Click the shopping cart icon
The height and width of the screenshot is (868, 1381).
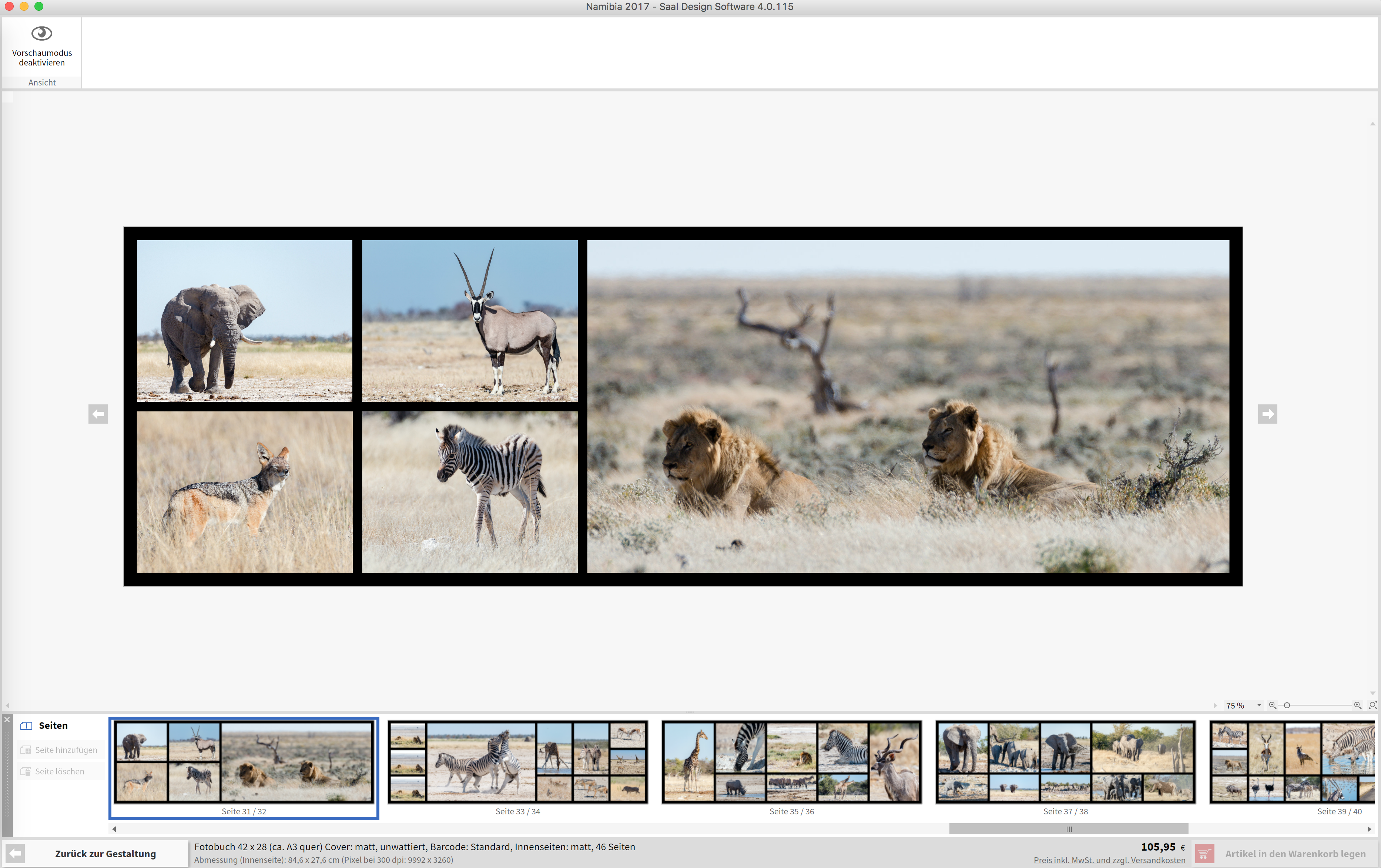[x=1204, y=854]
